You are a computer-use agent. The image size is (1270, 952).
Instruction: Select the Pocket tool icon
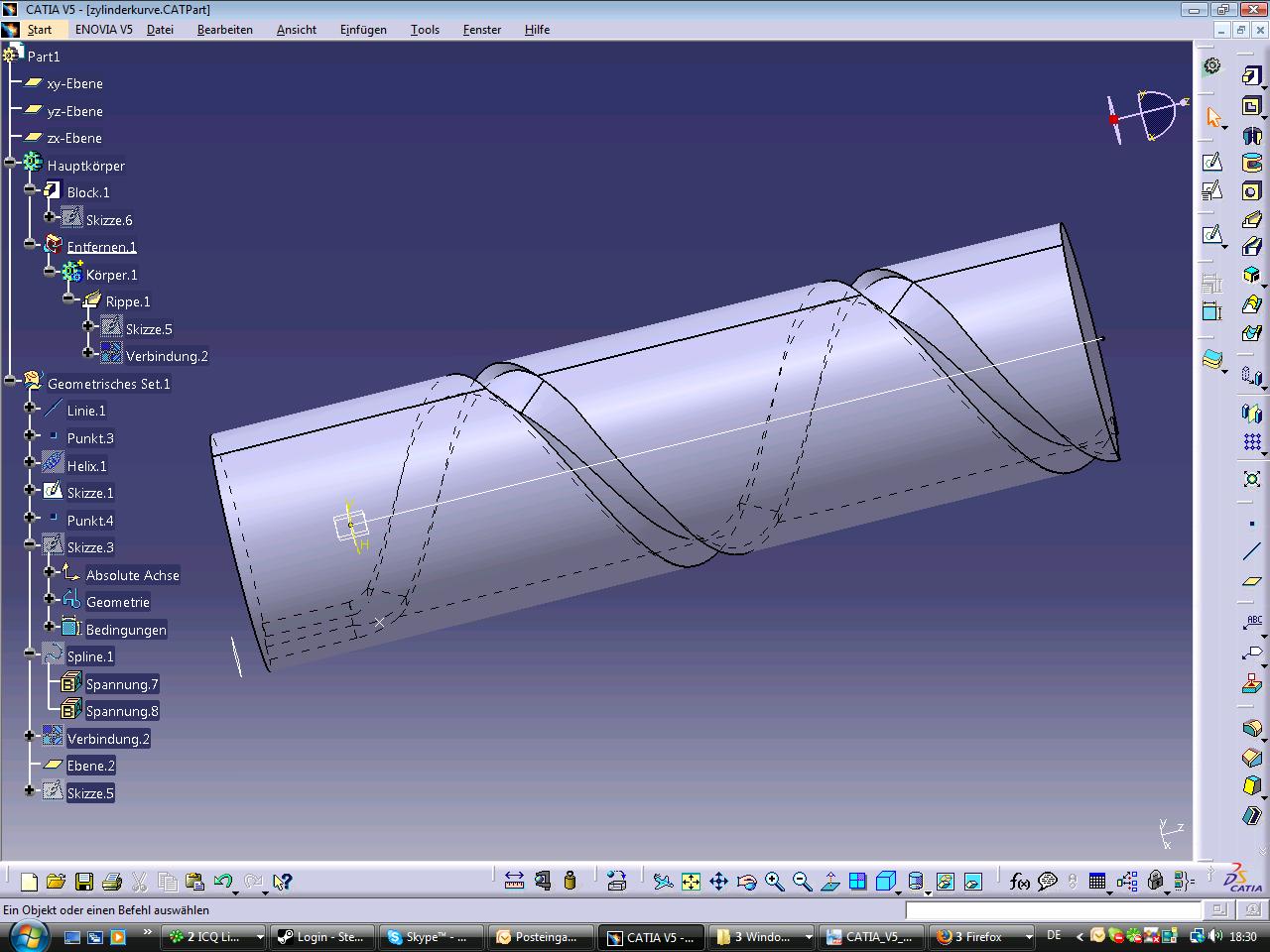[x=1251, y=105]
